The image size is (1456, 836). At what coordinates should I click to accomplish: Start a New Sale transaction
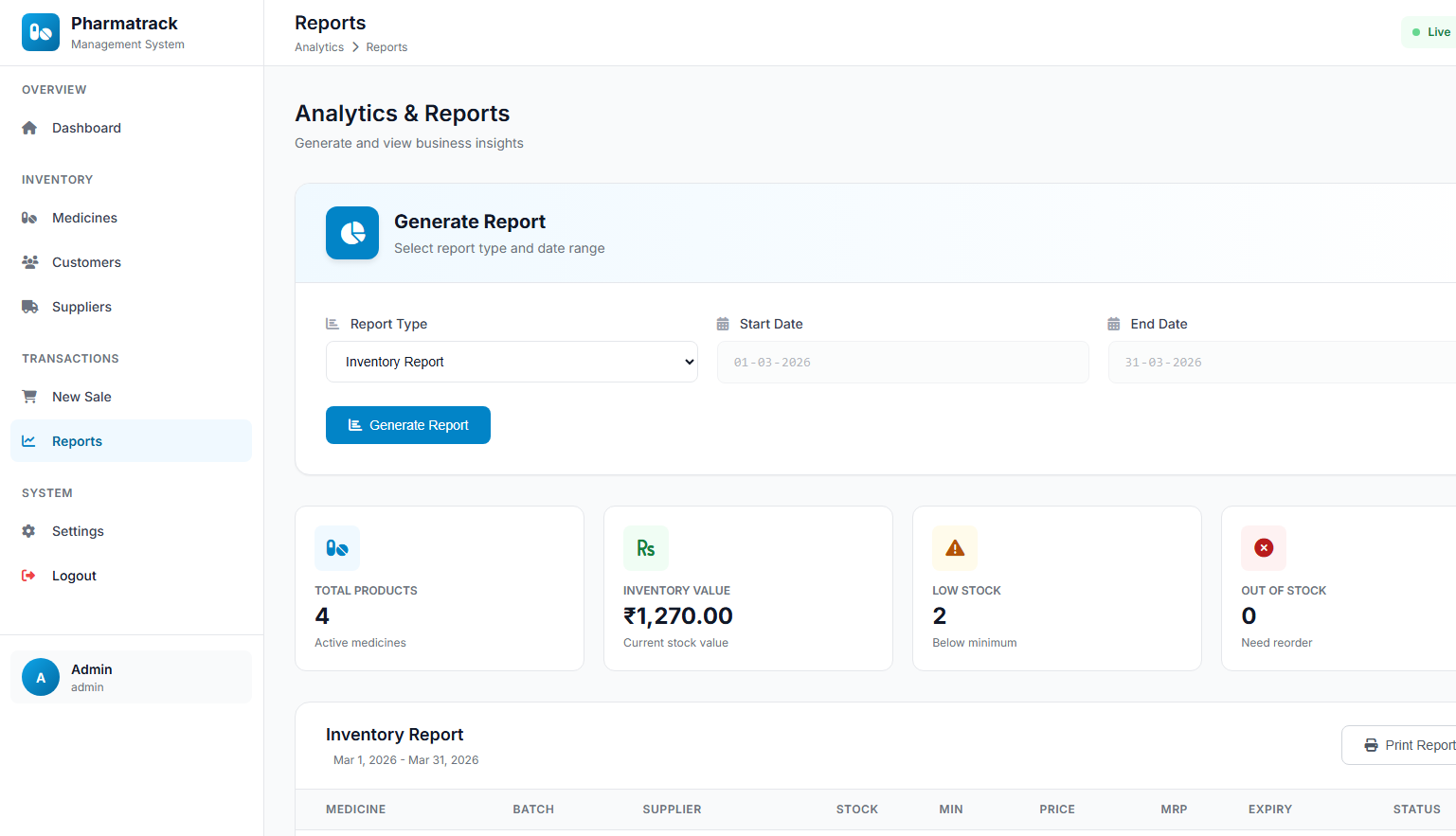(81, 397)
